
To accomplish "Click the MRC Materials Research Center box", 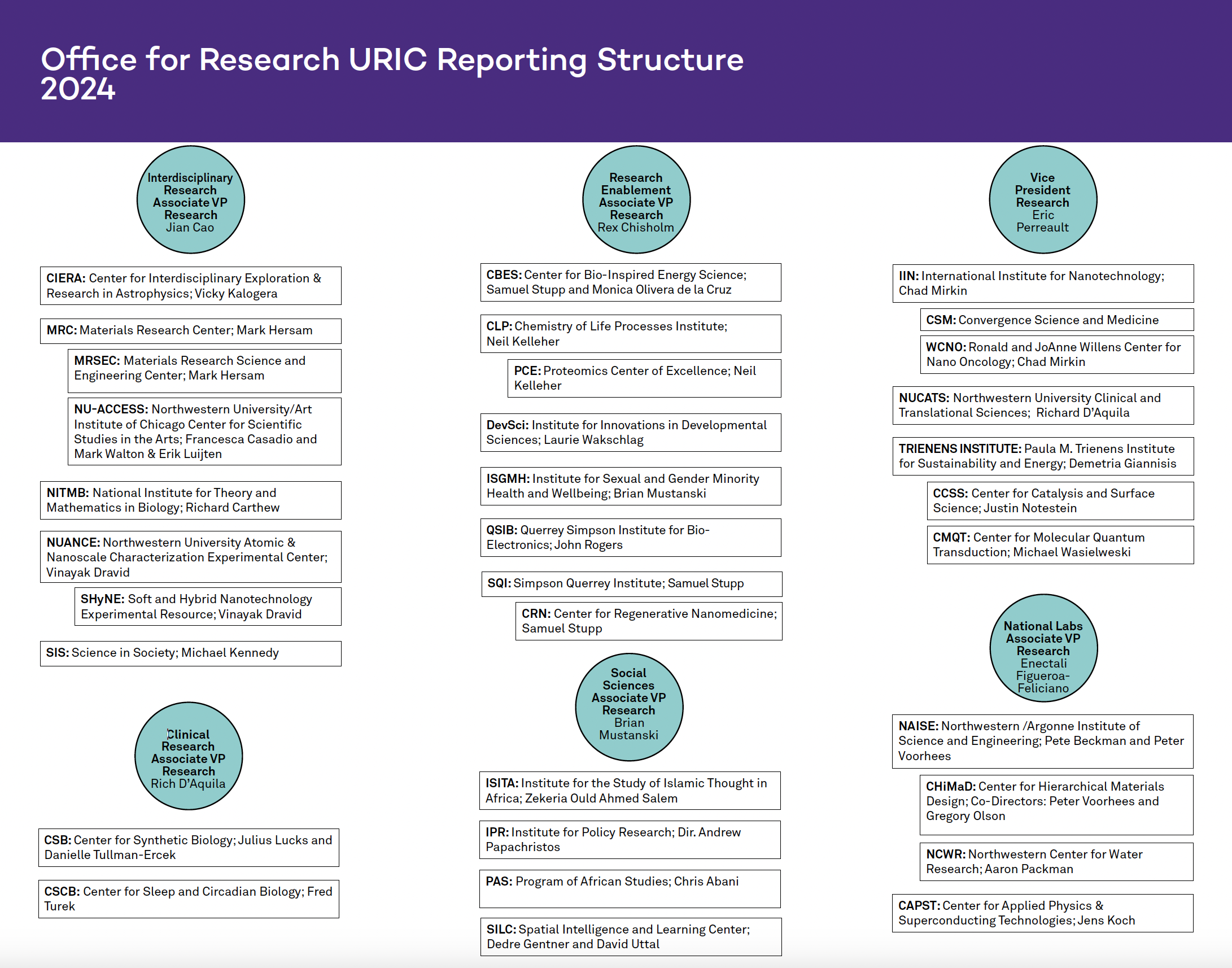I will pyautogui.click(x=190, y=331).
